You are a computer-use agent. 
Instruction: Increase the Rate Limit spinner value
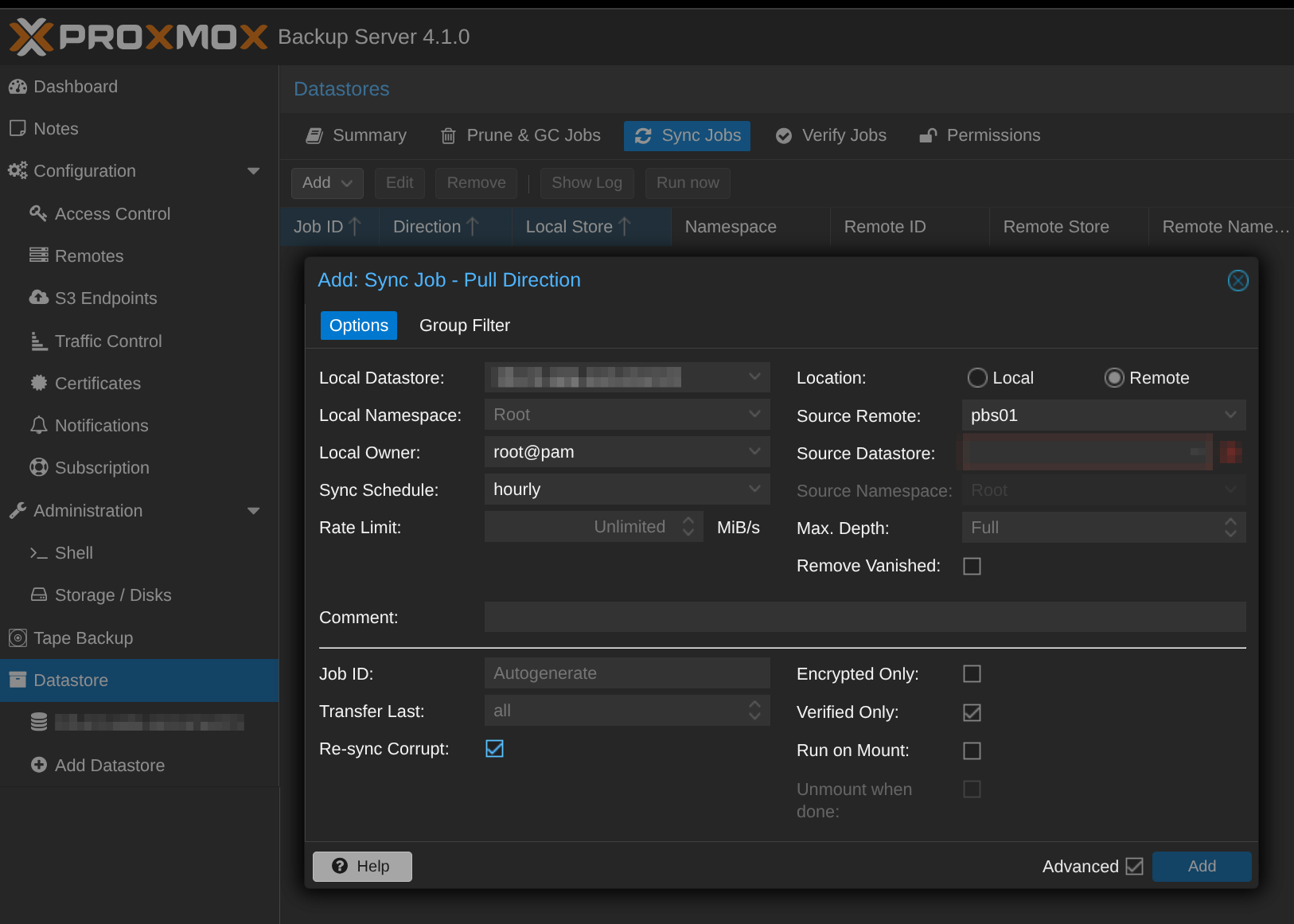pyautogui.click(x=688, y=520)
